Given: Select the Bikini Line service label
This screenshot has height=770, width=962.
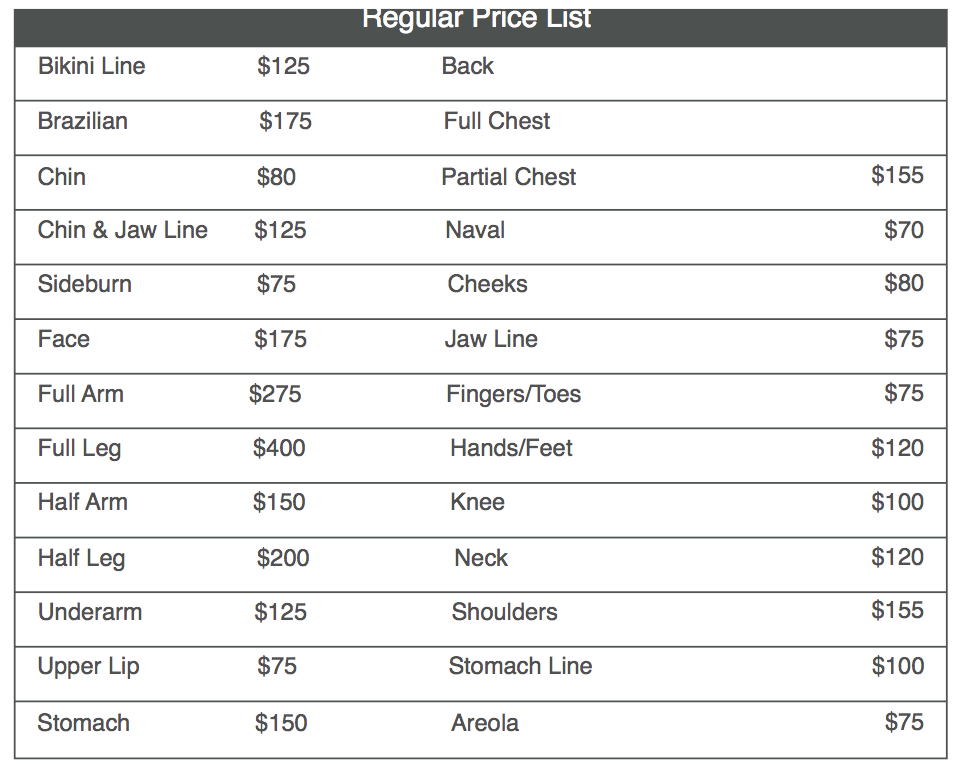Looking at the screenshot, I should 92,66.
